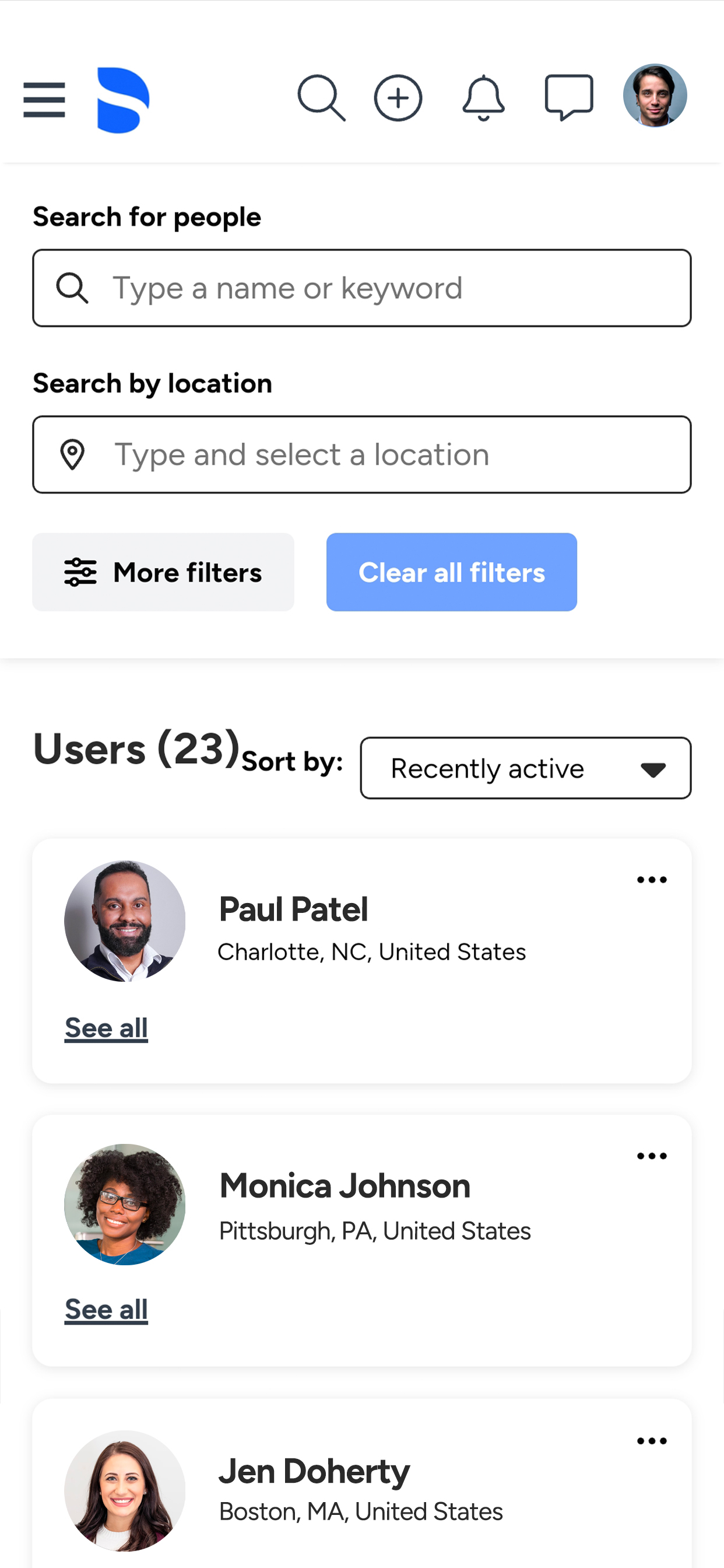Expand the Recently active sort dropdown
Image resolution: width=724 pixels, height=1568 pixels.
coord(526,768)
